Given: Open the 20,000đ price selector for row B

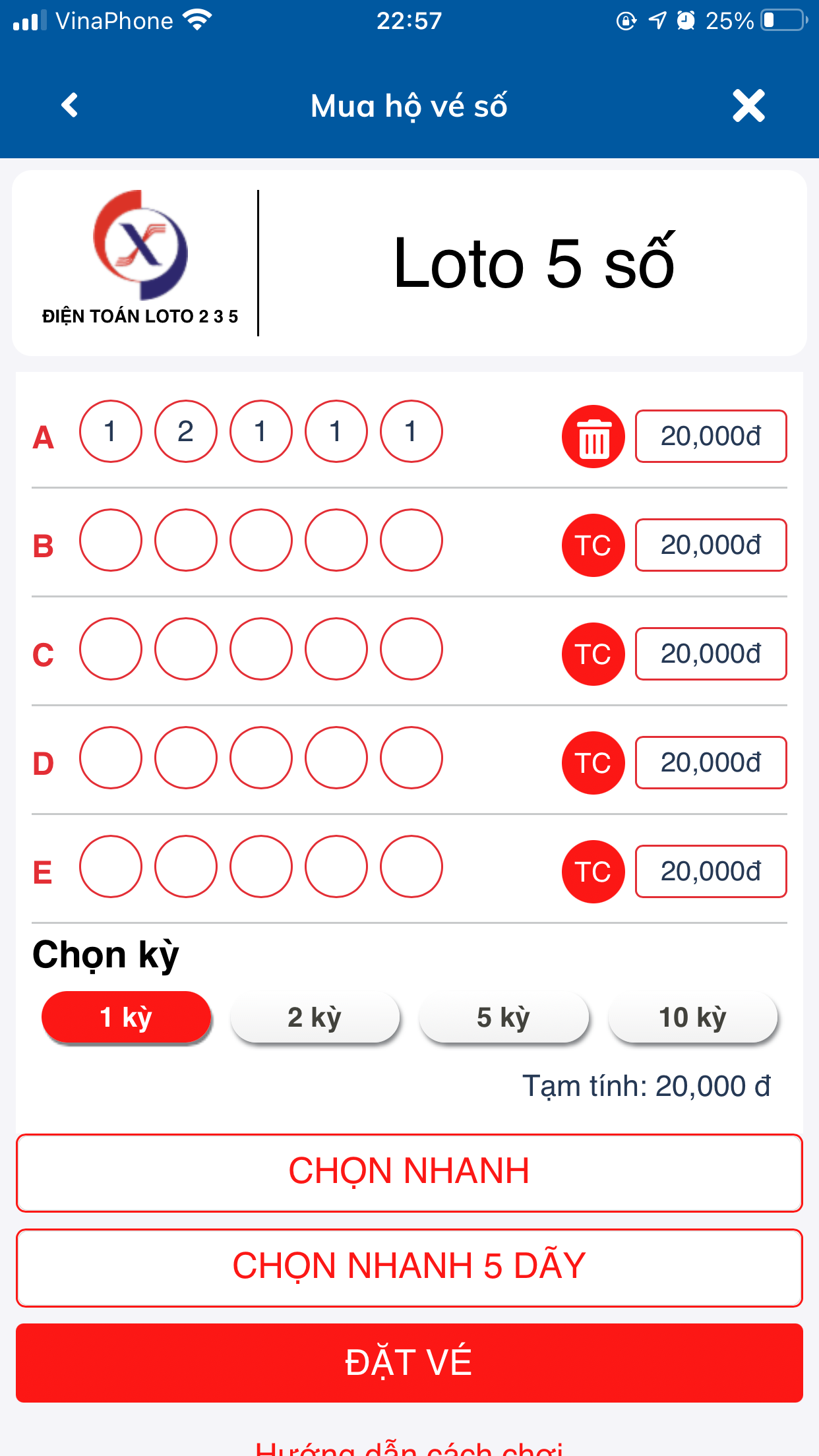Looking at the screenshot, I should (x=711, y=545).
